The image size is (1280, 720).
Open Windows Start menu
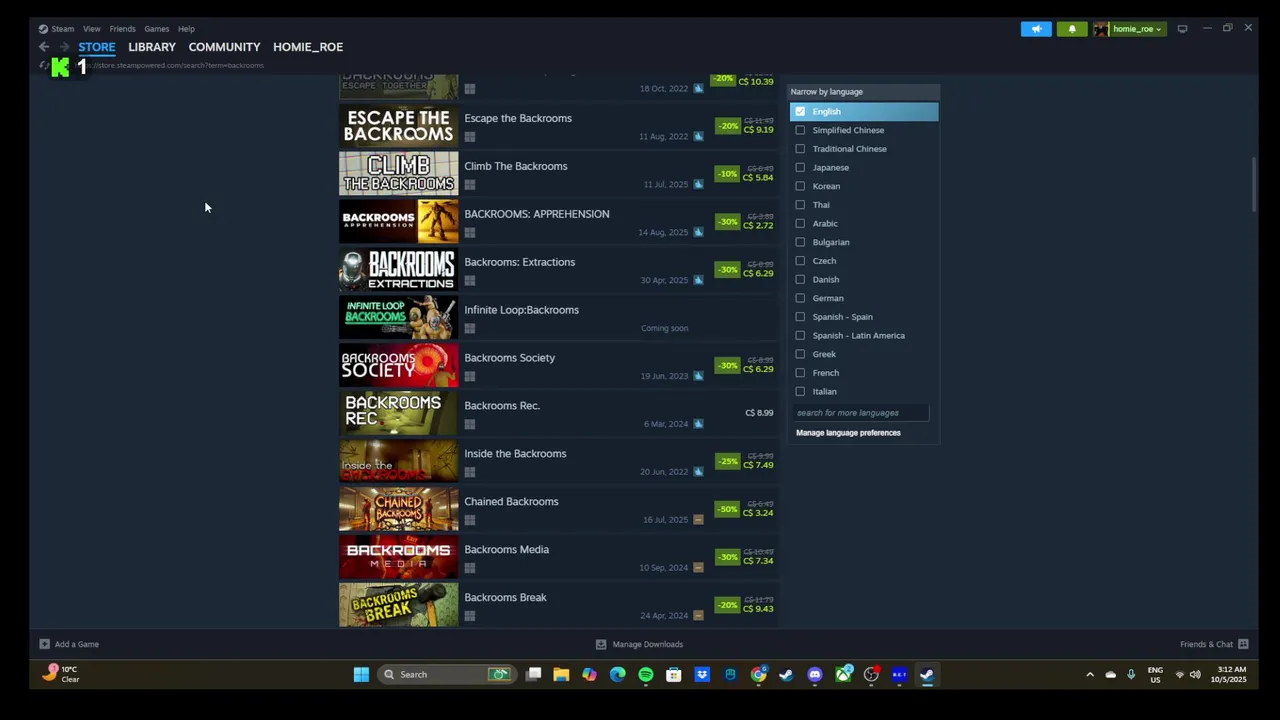[361, 674]
